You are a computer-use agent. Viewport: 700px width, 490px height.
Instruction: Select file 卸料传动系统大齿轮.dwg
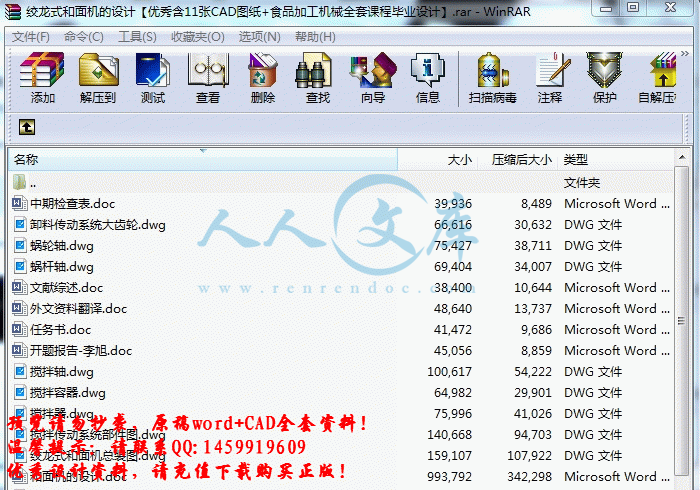pyautogui.click(x=98, y=225)
